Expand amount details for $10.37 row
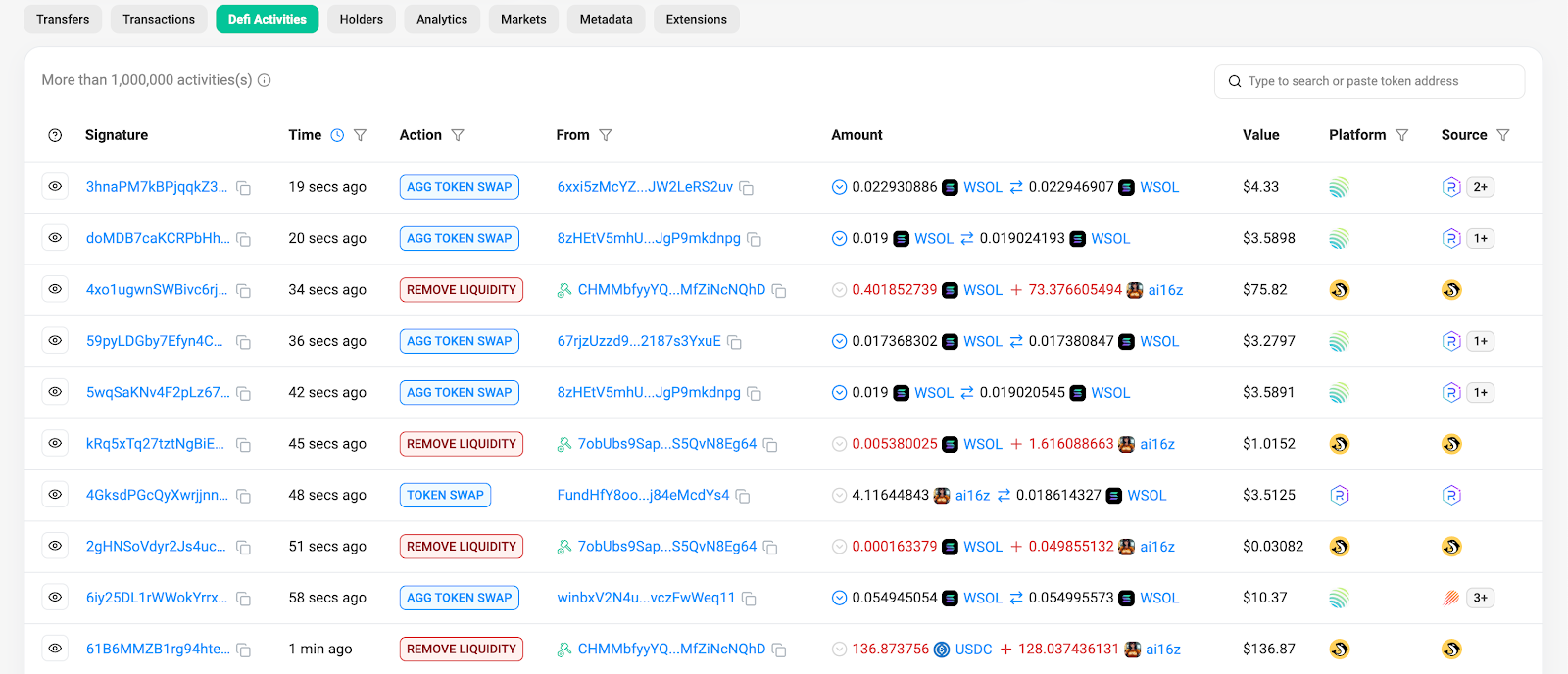This screenshot has width=1568, height=674. click(839, 598)
